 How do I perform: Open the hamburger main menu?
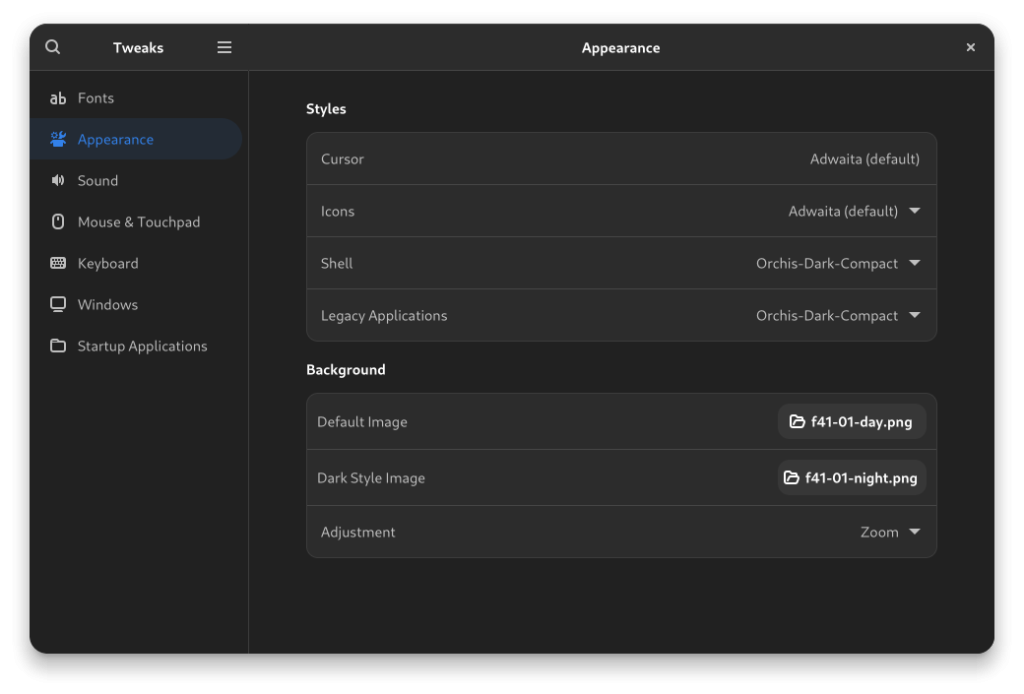(x=224, y=47)
